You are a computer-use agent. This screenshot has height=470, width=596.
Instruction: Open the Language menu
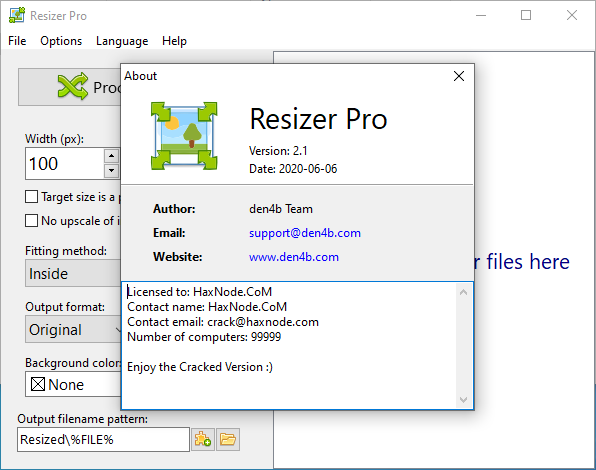click(122, 41)
